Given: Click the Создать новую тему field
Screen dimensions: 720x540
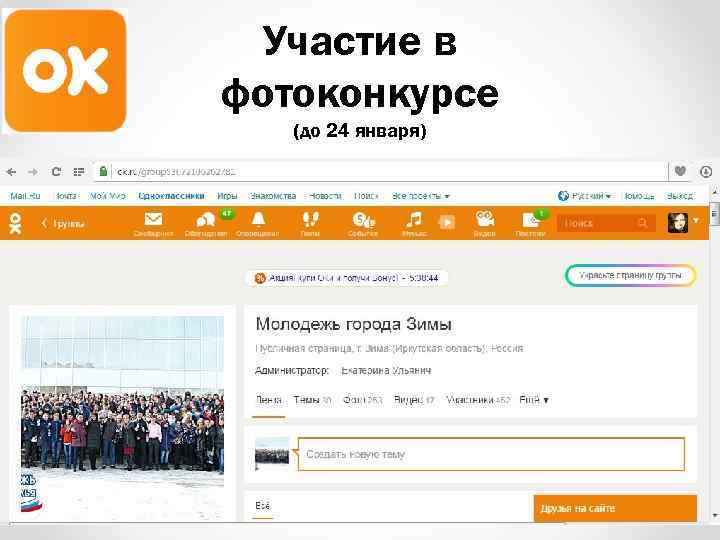Looking at the screenshot, I should (491, 454).
